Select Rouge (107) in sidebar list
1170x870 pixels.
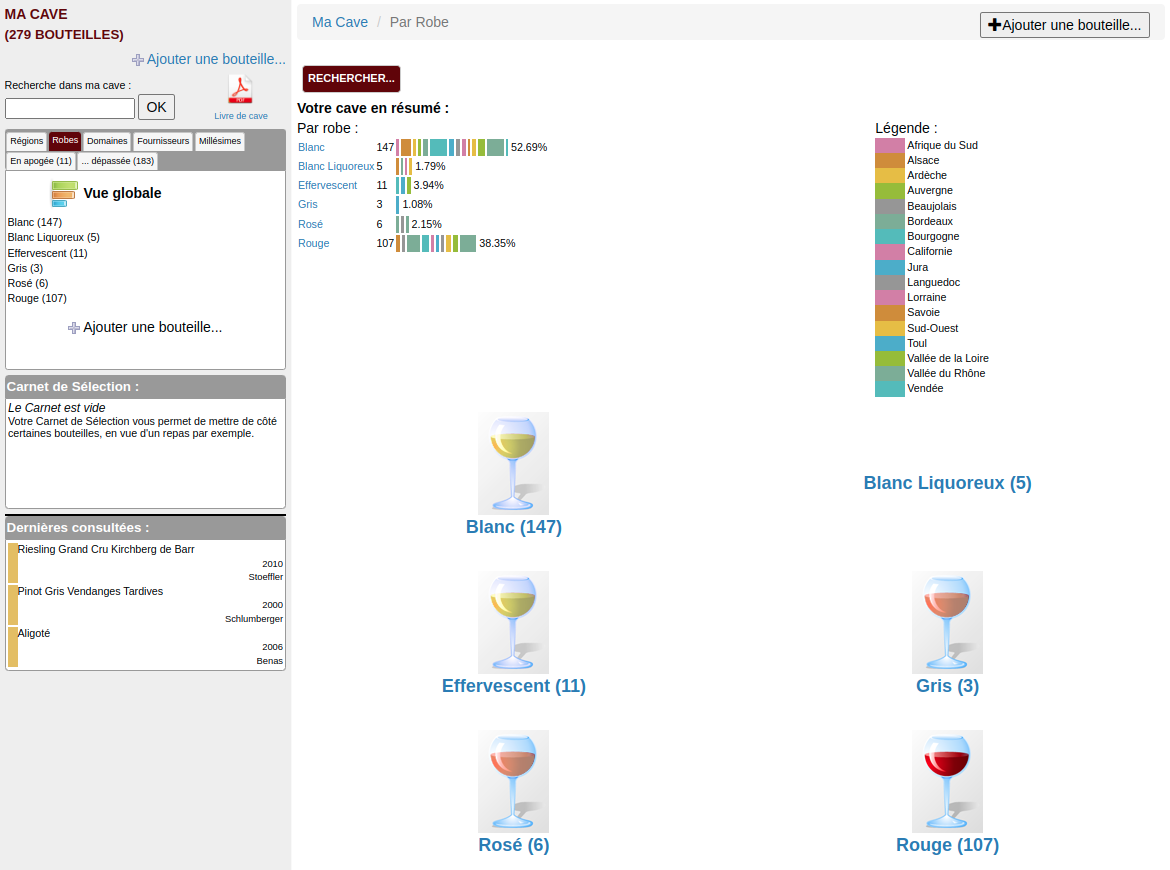tap(37, 298)
